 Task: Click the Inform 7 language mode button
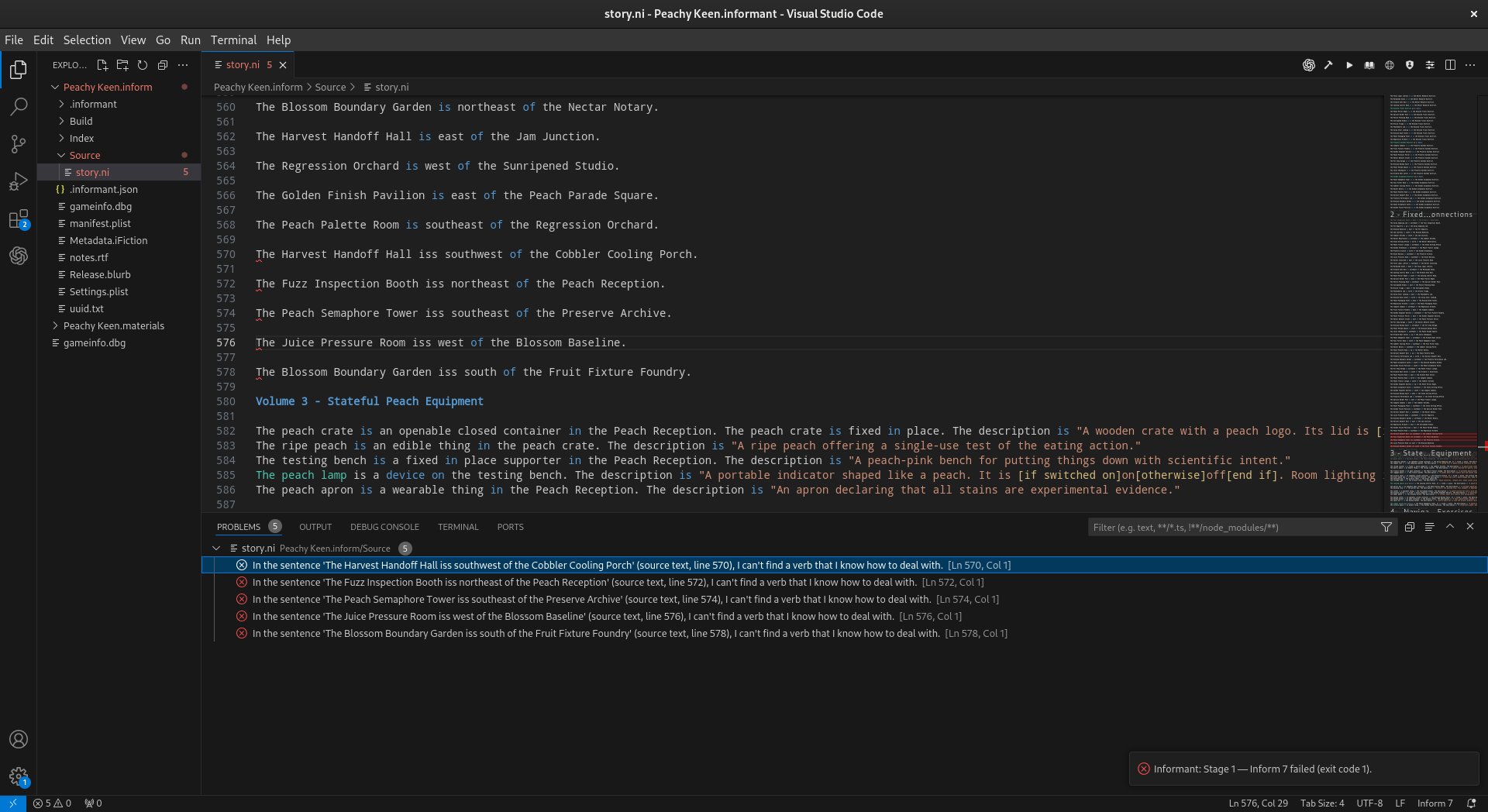coord(1435,803)
